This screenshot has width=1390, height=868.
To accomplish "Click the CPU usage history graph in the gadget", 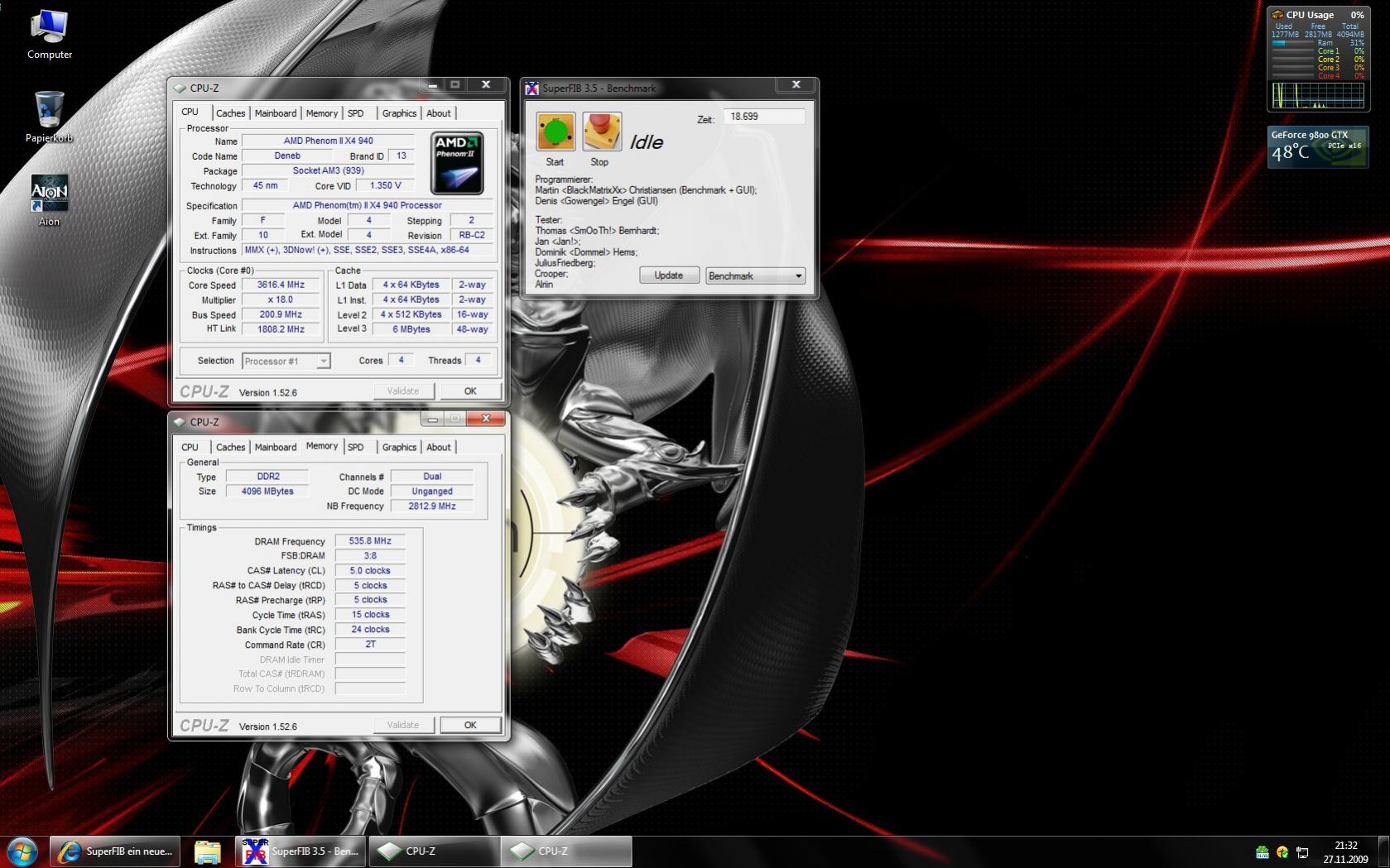I will tap(1318, 95).
